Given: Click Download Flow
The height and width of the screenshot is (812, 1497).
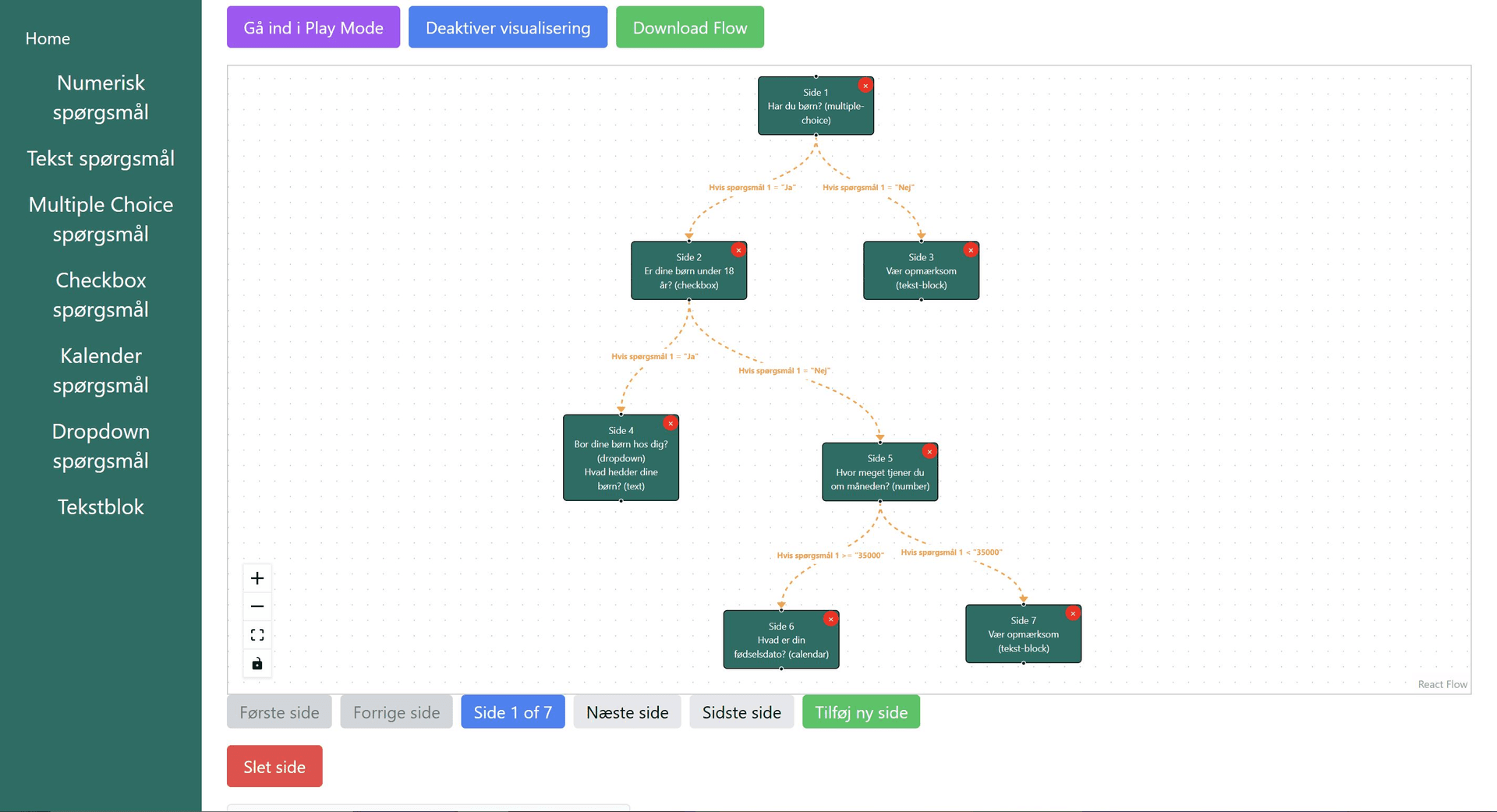Looking at the screenshot, I should (689, 26).
